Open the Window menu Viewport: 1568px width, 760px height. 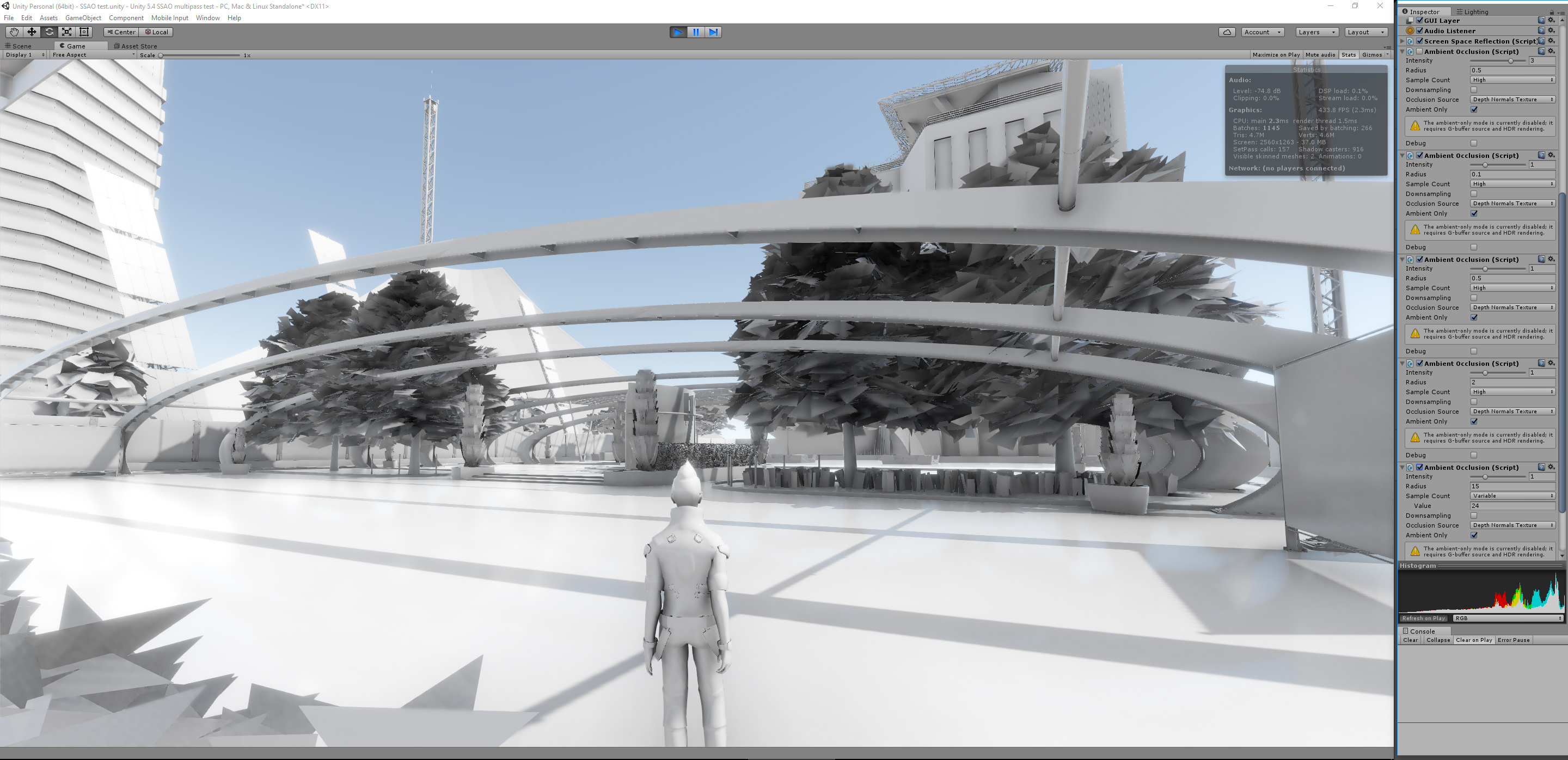pos(207,17)
